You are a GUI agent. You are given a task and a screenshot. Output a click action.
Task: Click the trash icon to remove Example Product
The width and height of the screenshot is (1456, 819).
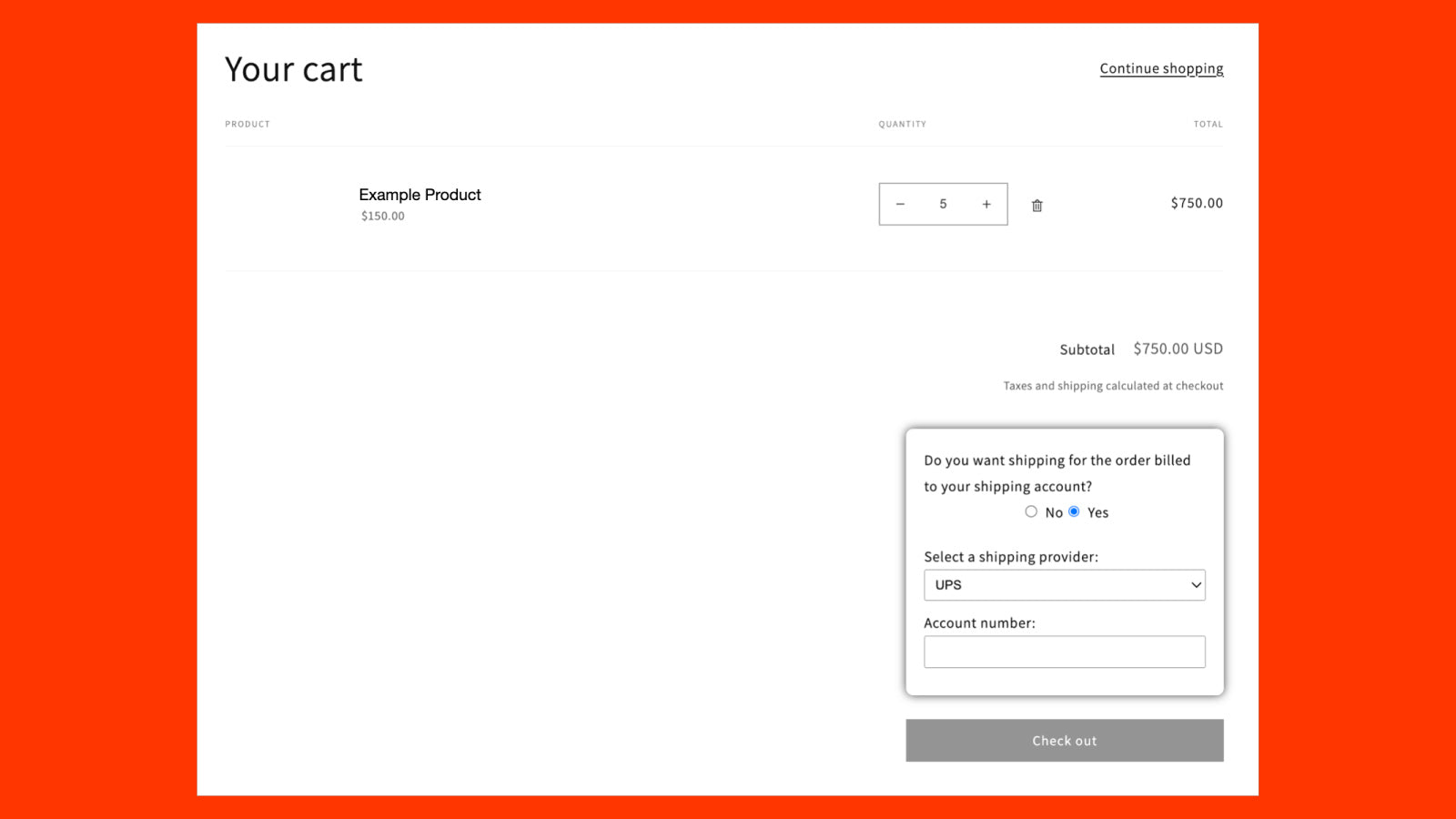(x=1036, y=205)
